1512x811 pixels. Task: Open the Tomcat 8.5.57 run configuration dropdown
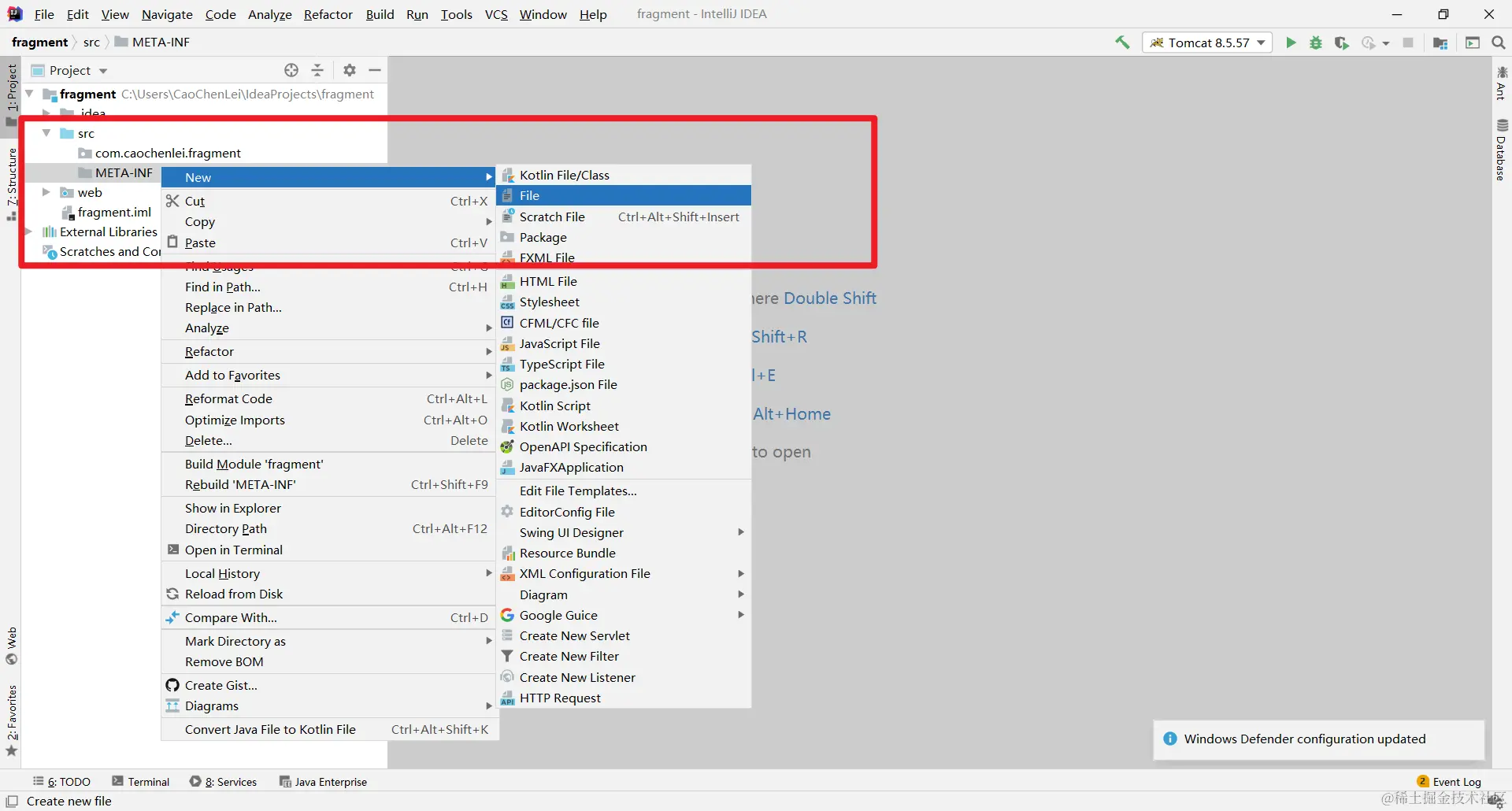click(1207, 43)
